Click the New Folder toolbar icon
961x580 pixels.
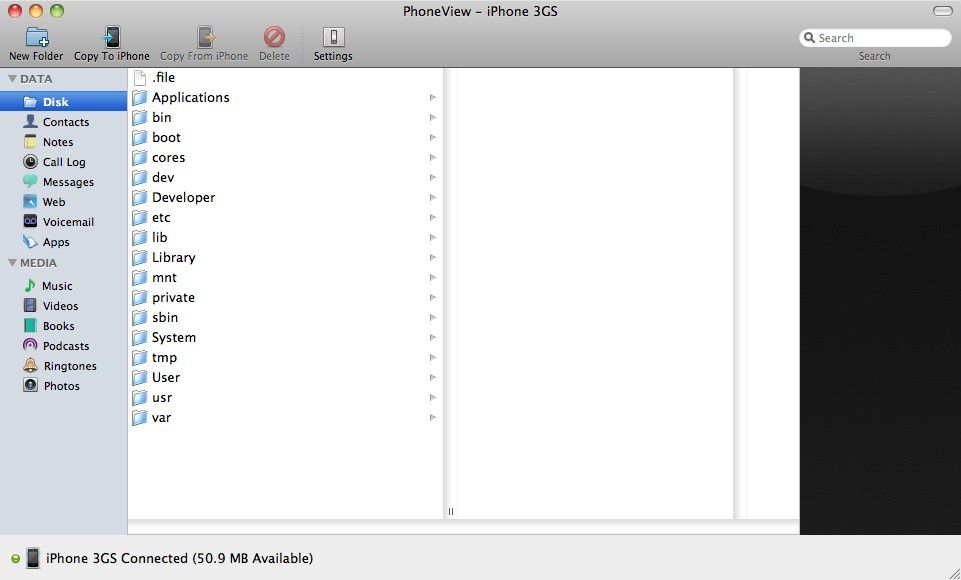pos(36,37)
